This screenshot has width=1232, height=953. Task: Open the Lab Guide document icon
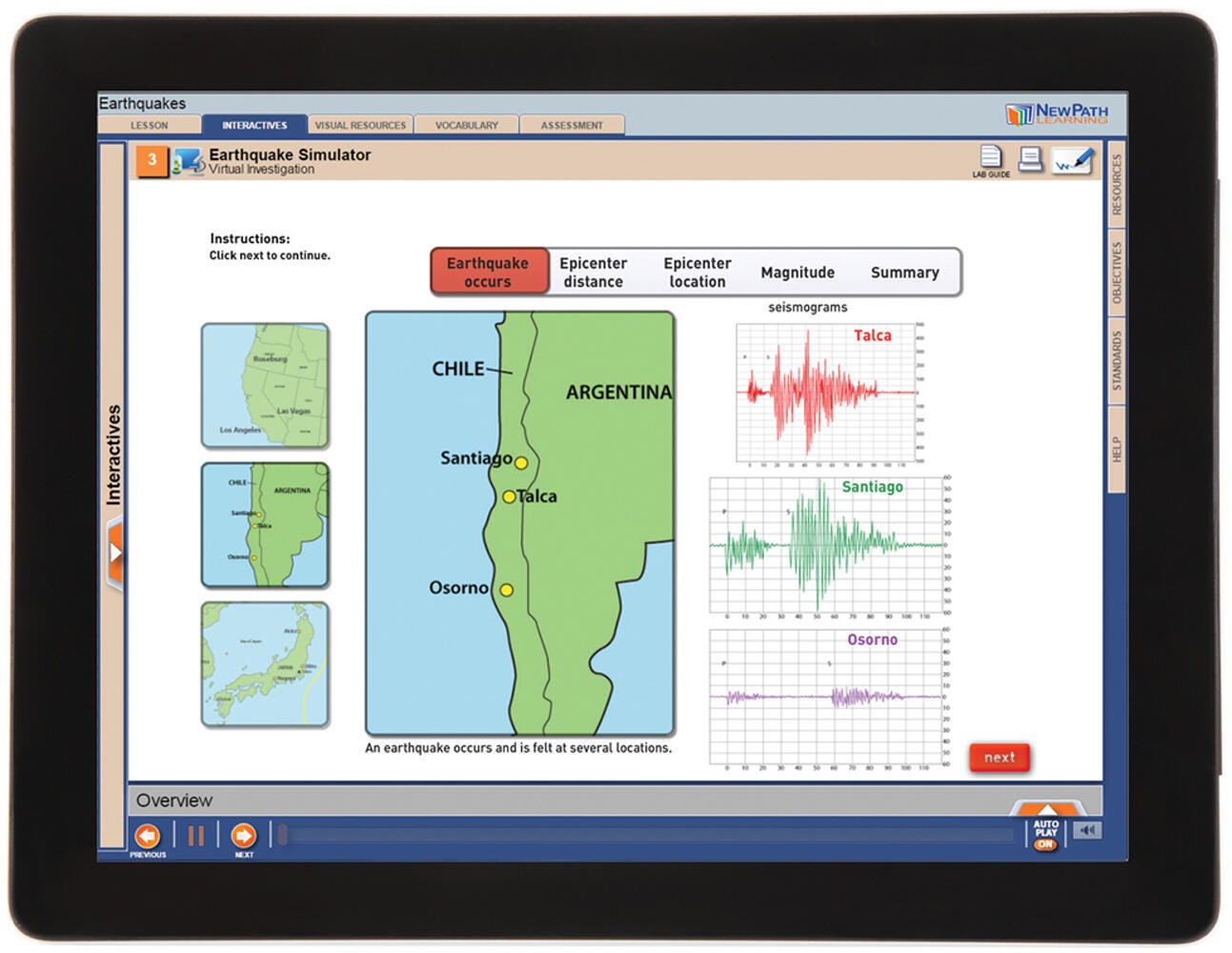[991, 158]
